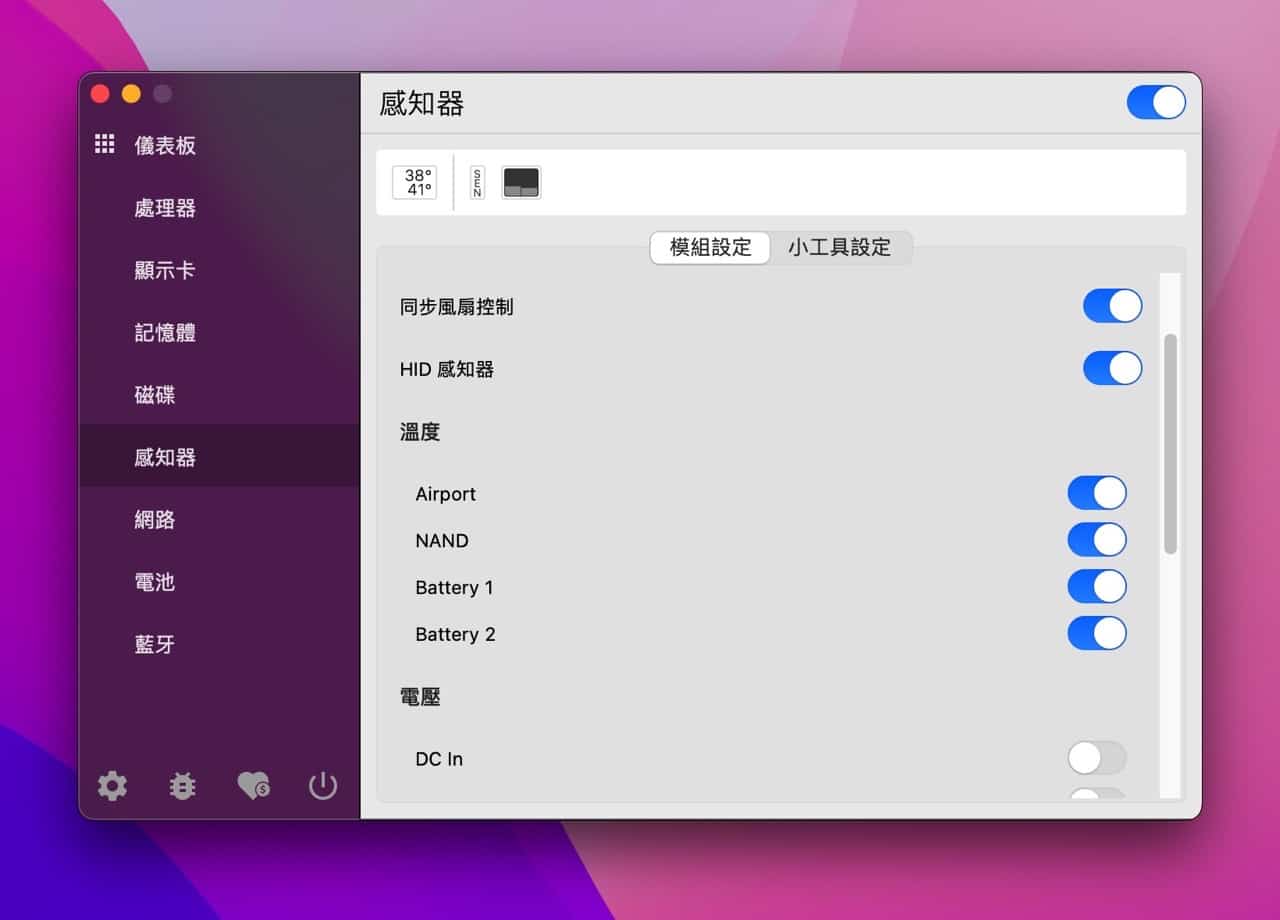Close the window with red button
This screenshot has height=920, width=1280.
click(100, 93)
